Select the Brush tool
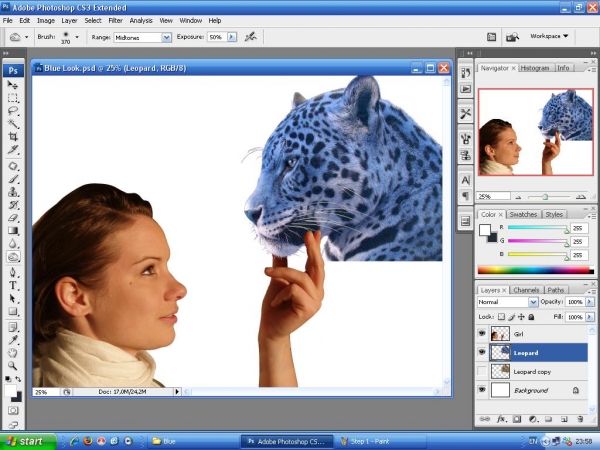Screen dimensions: 600x450 coord(13,179)
